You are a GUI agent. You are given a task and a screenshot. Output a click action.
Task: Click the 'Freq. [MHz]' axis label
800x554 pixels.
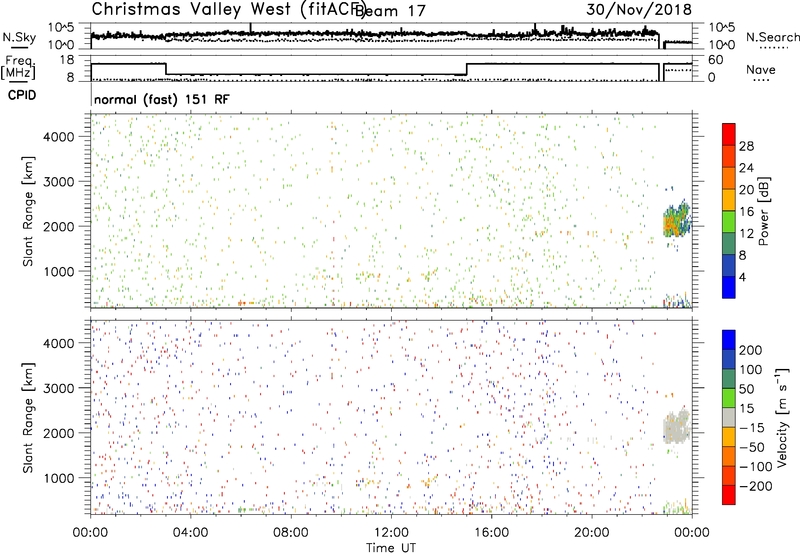18,67
